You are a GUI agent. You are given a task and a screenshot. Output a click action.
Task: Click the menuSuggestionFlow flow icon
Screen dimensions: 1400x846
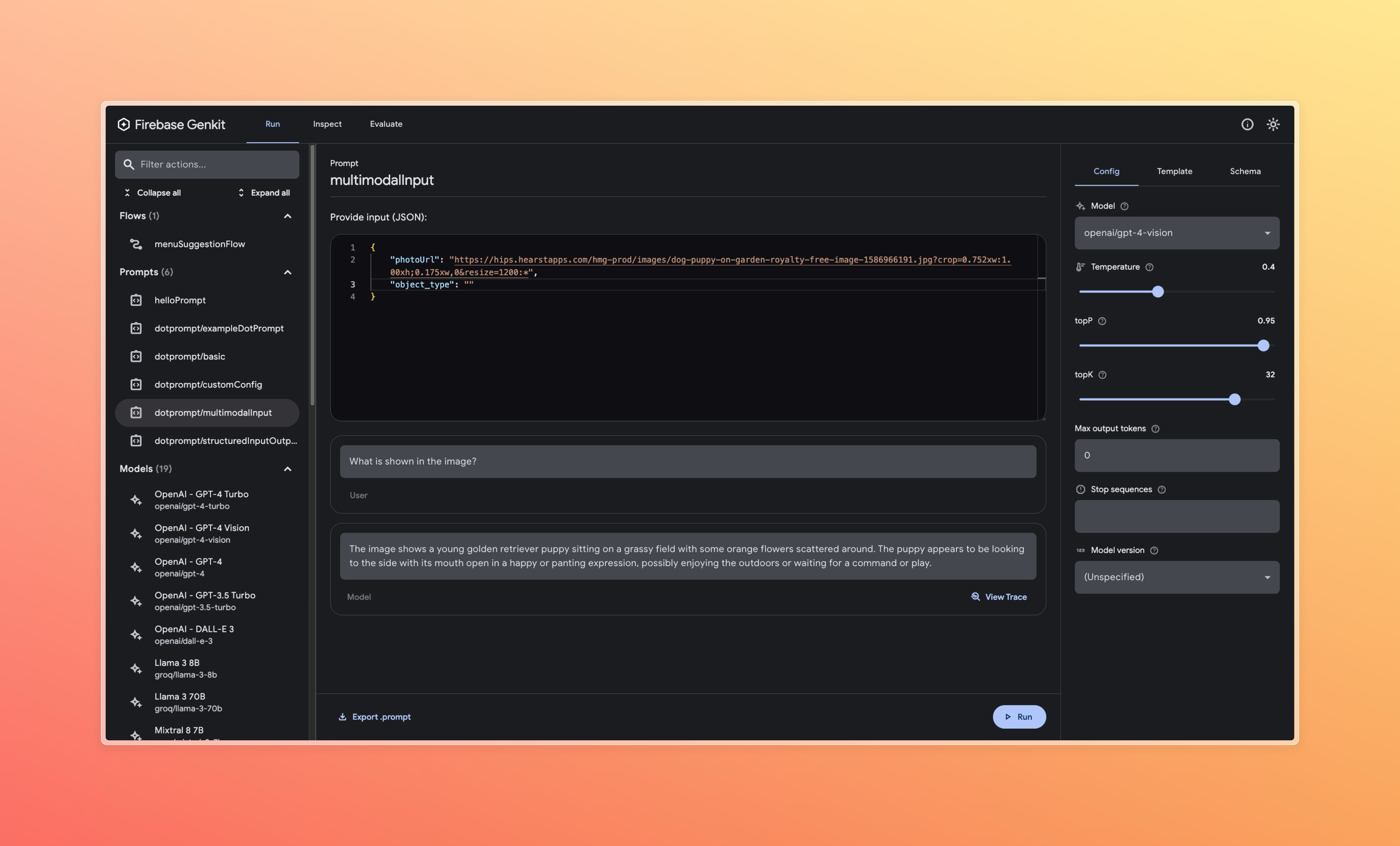[136, 244]
